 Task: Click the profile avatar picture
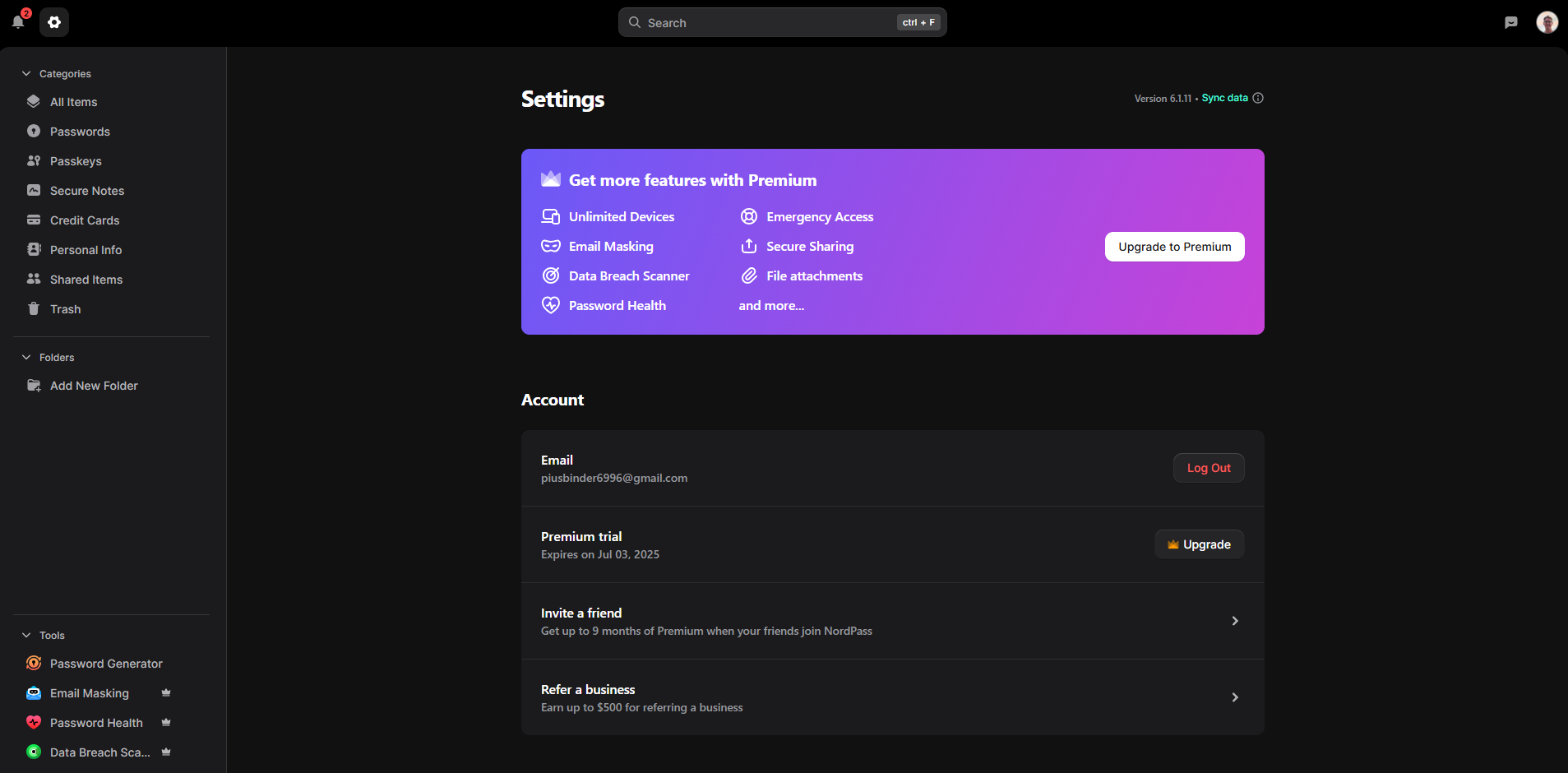[x=1547, y=22]
